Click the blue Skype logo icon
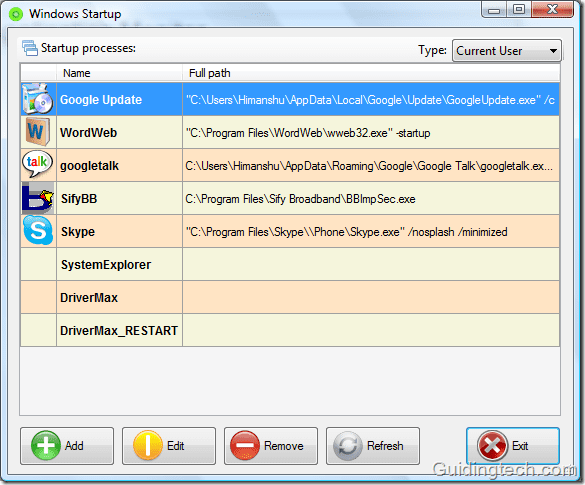Screen dimensions: 585x485 pyautogui.click(x=38, y=230)
